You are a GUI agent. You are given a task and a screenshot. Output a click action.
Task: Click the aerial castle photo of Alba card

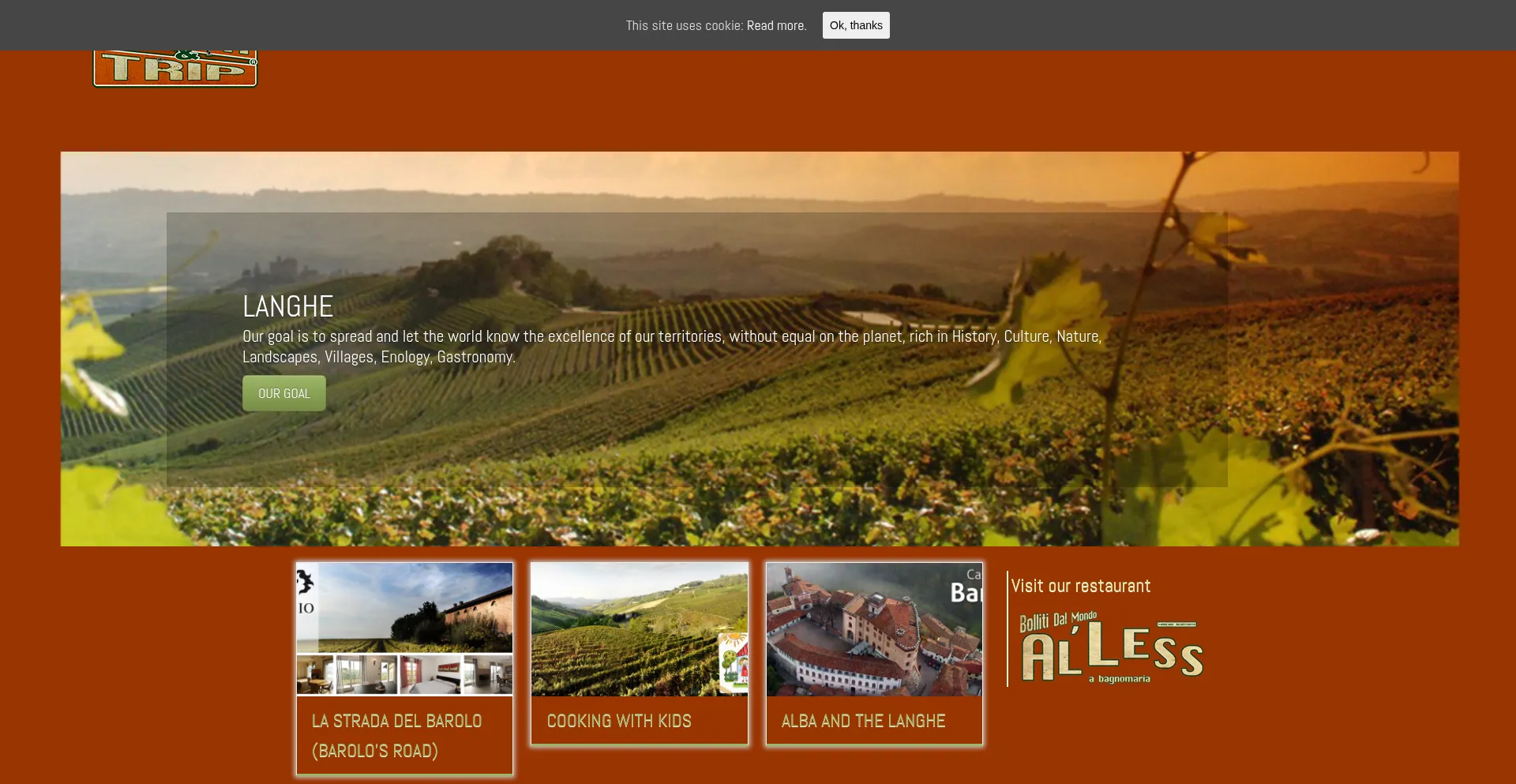pos(874,629)
